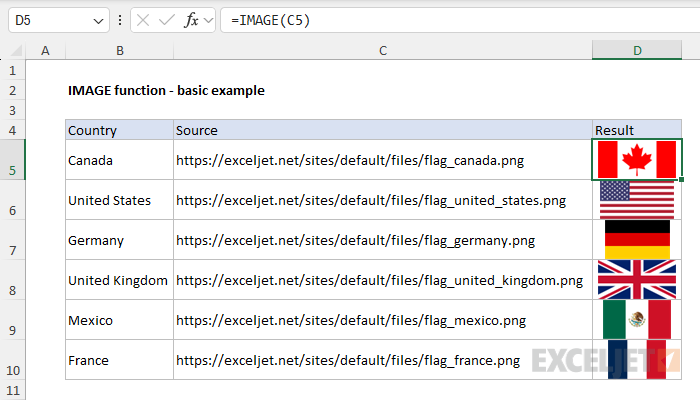
Task: Select column D header
Action: coord(637,50)
